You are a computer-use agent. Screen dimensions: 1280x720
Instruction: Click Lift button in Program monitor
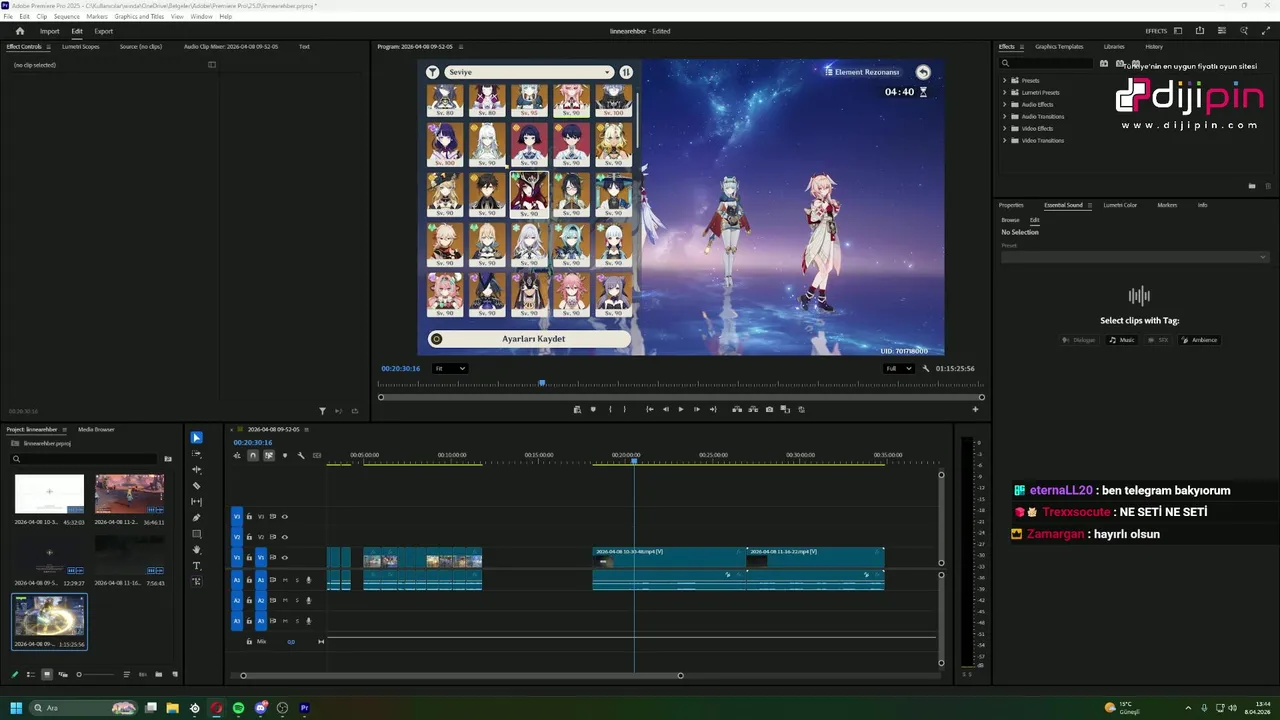(x=737, y=409)
